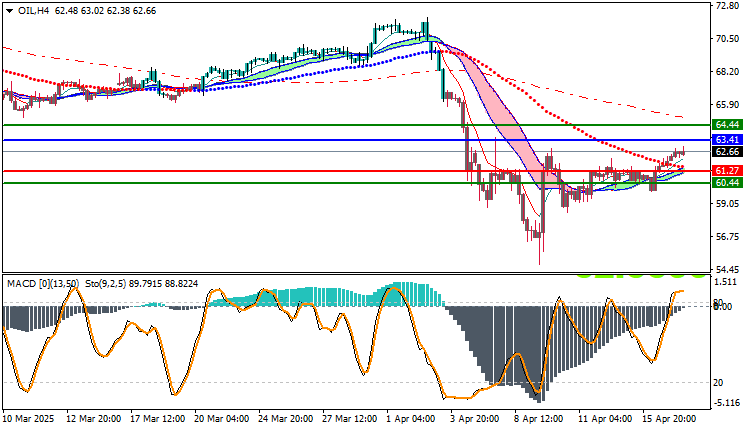Click the 24 Mar 20:00 time label
Image resolution: width=750 pixels, height=430 pixels.
286,419
